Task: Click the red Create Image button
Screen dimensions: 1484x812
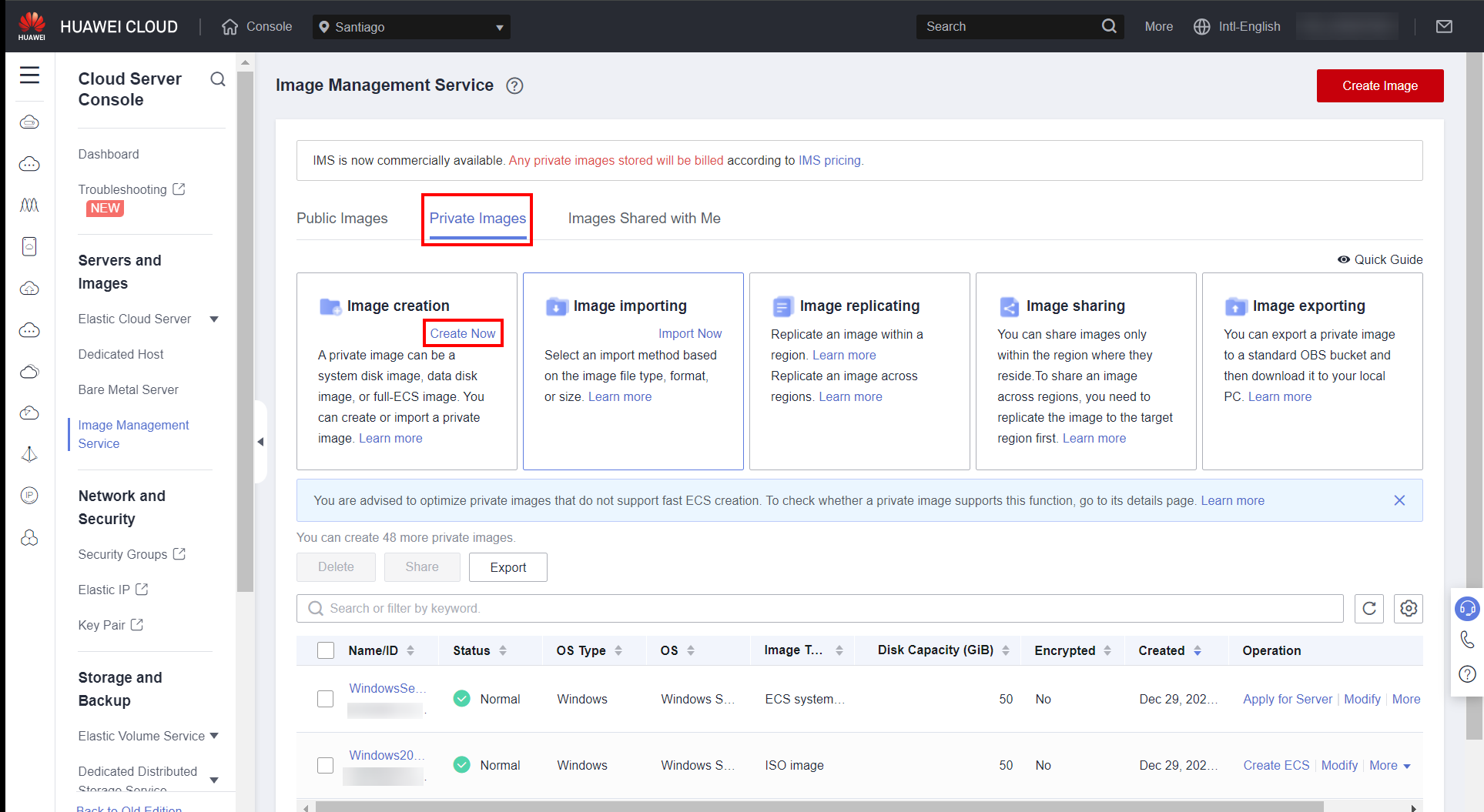Action: click(1379, 85)
